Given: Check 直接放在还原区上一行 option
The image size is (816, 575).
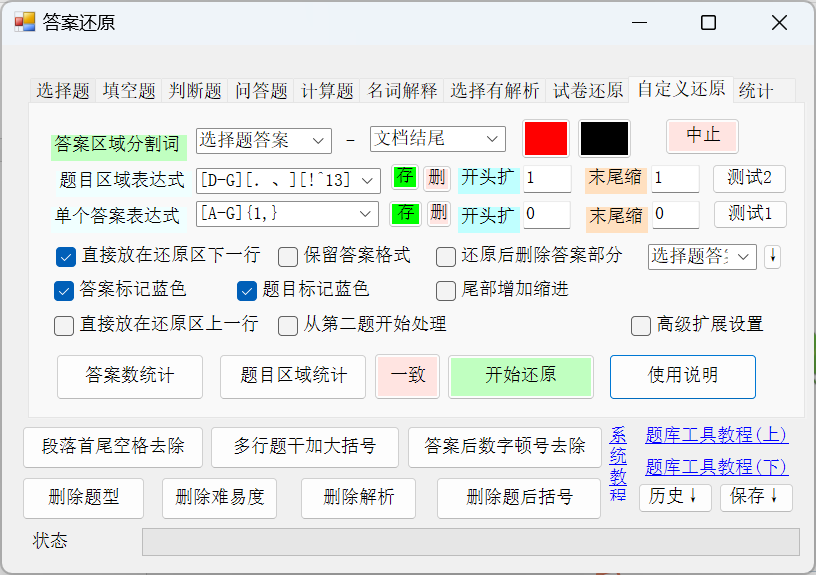Looking at the screenshot, I should coord(64,326).
